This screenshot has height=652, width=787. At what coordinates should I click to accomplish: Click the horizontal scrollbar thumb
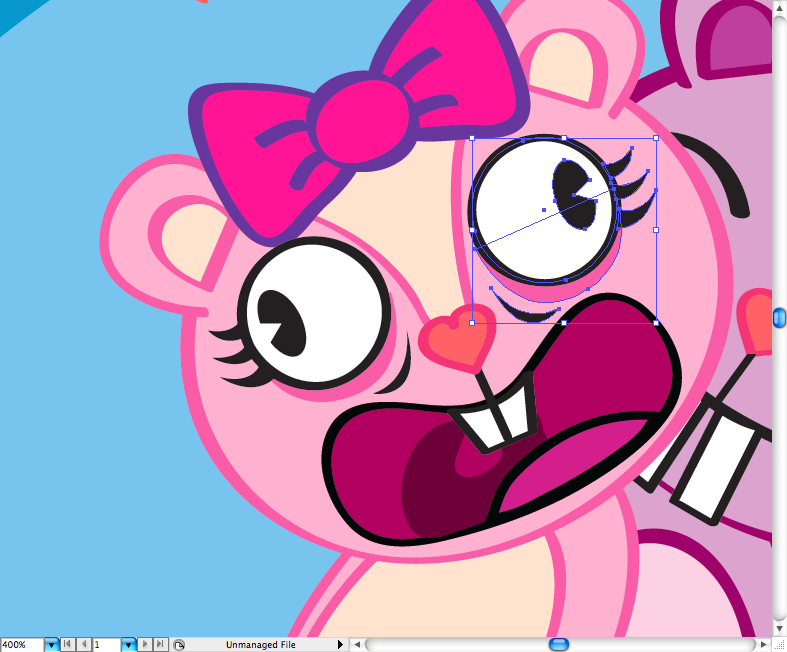pyautogui.click(x=559, y=645)
